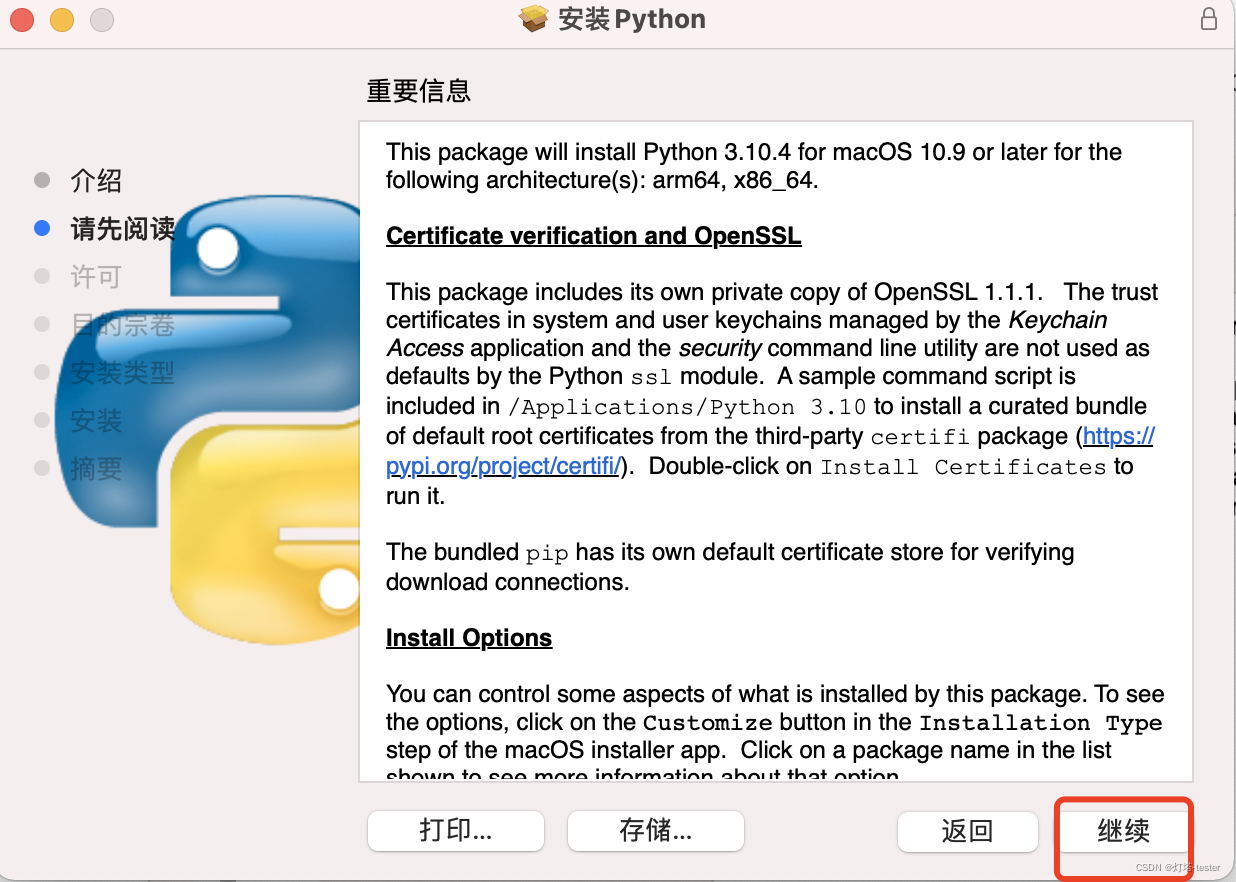
Task: Click the 继续 (Continue) button
Action: [x=1123, y=830]
